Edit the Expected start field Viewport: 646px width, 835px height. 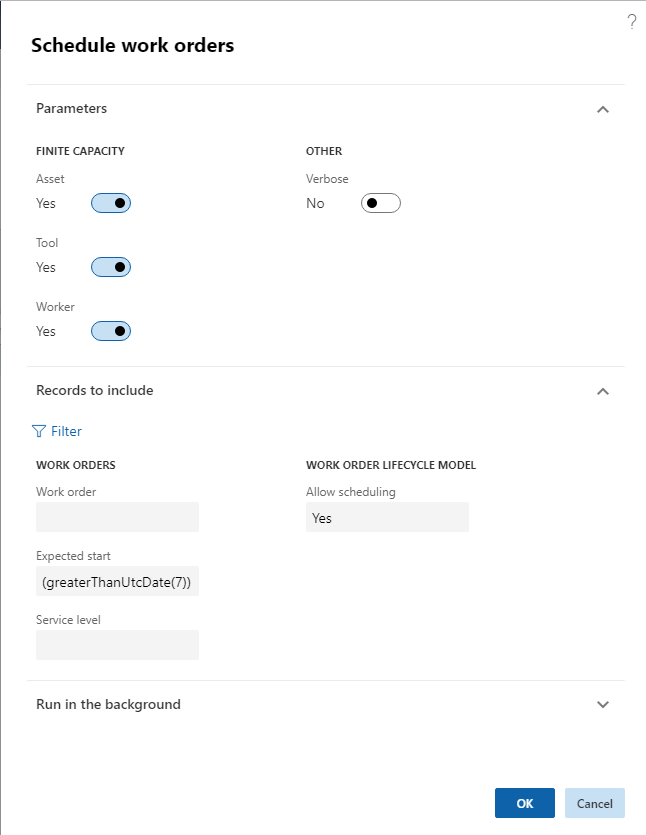click(x=117, y=581)
